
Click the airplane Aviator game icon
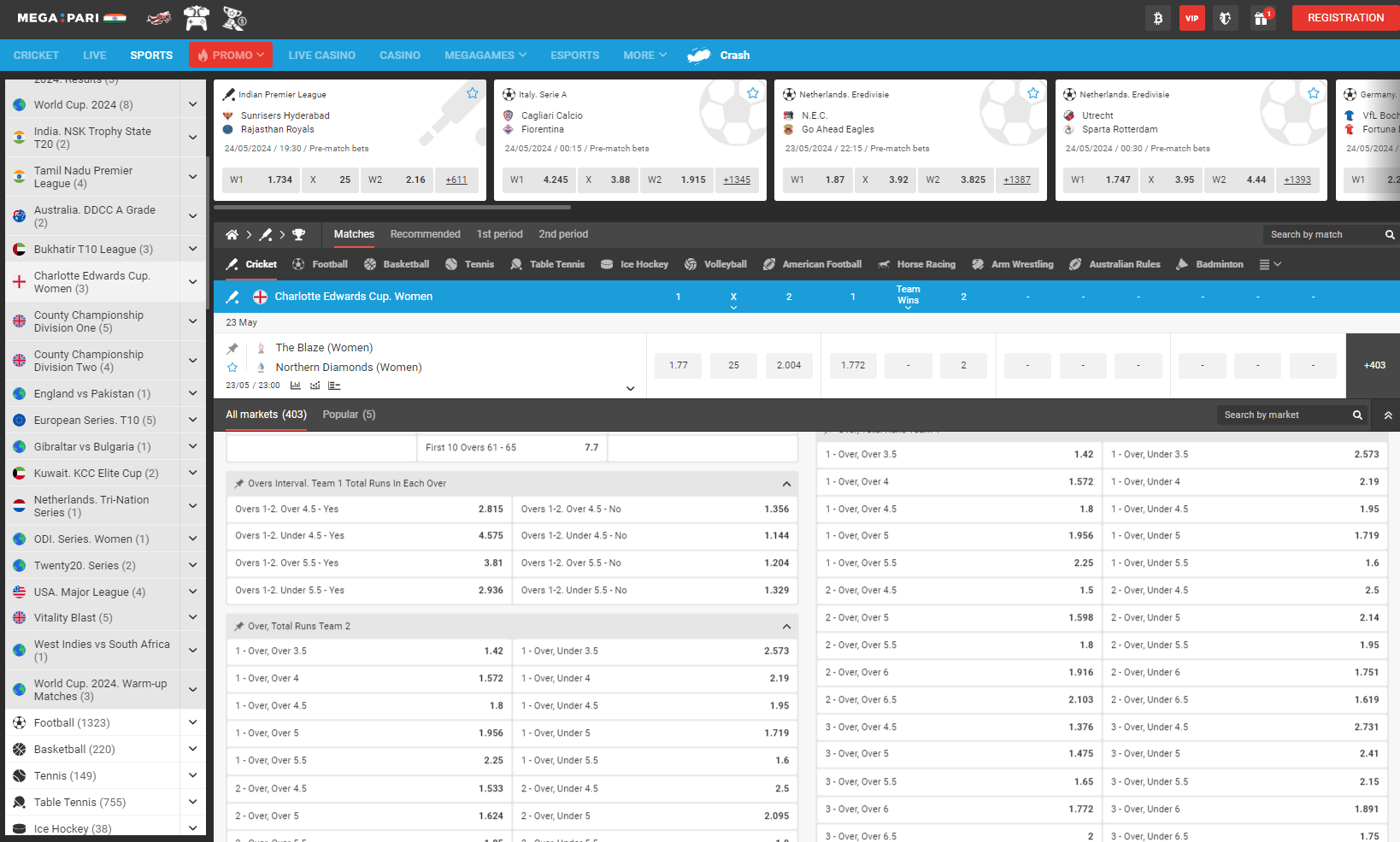tap(159, 18)
